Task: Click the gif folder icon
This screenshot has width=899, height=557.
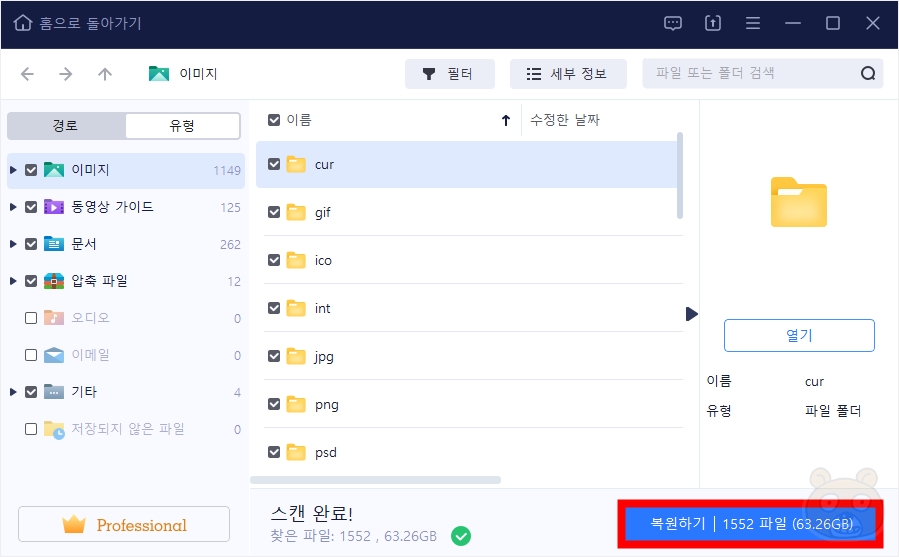Action: [x=296, y=213]
